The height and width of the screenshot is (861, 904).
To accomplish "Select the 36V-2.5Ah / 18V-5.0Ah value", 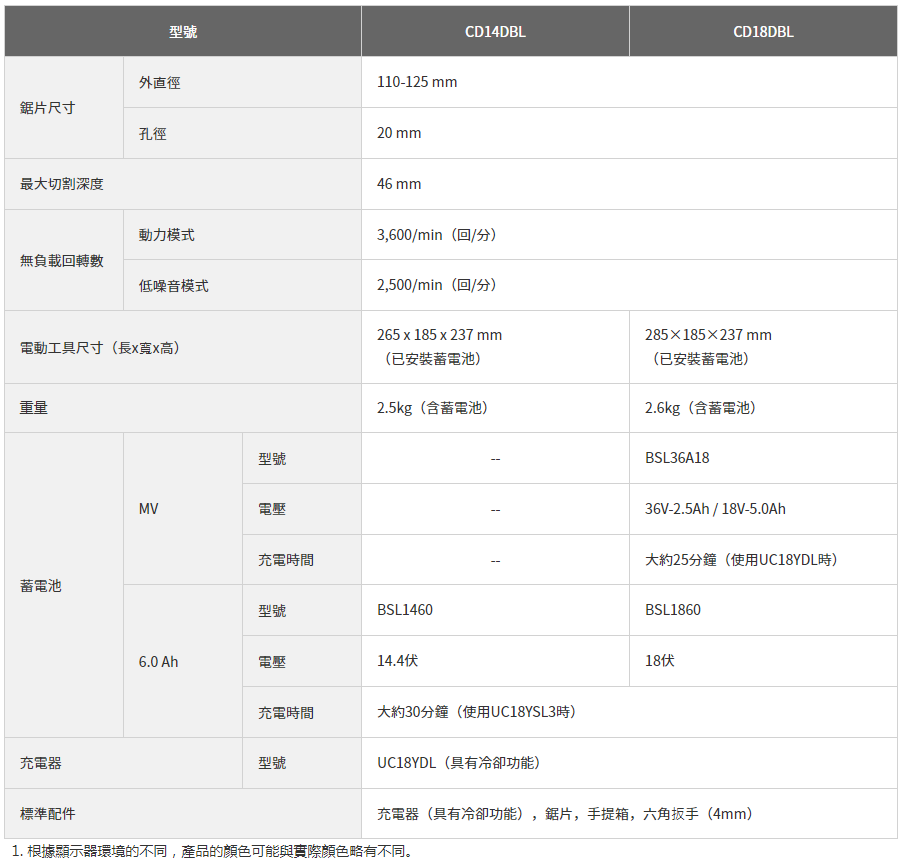I will (x=715, y=509).
